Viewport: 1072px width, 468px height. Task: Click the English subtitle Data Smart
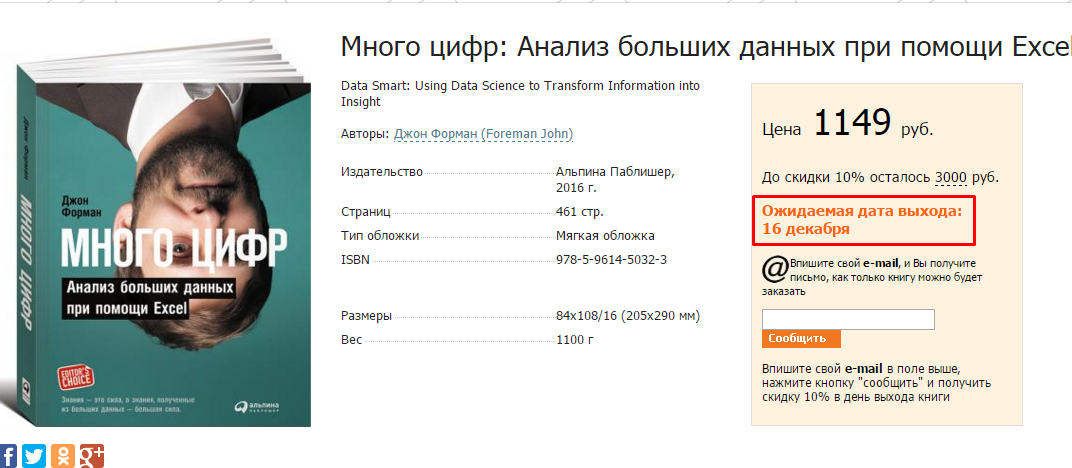(520, 93)
